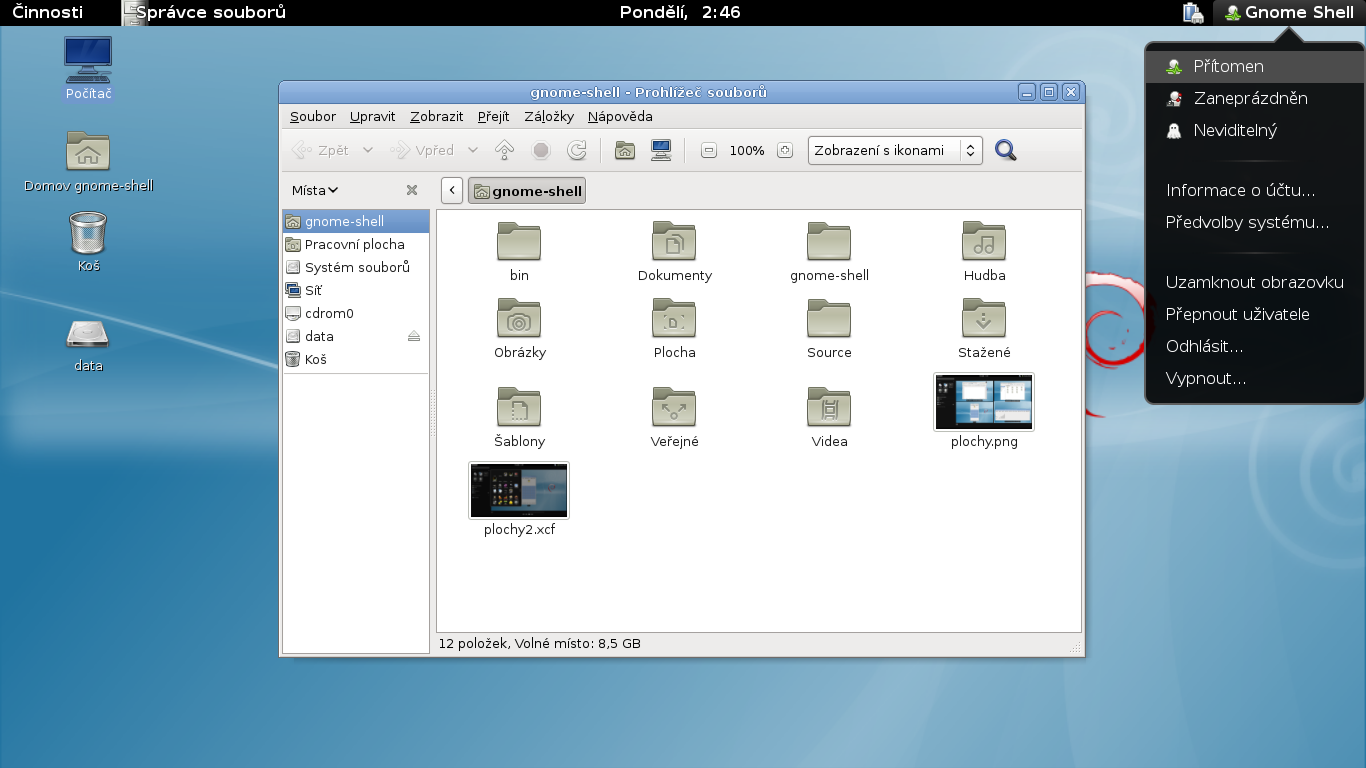Select the Obrázky pictures folder
The width and height of the screenshot is (1366, 768).
pyautogui.click(x=519, y=318)
